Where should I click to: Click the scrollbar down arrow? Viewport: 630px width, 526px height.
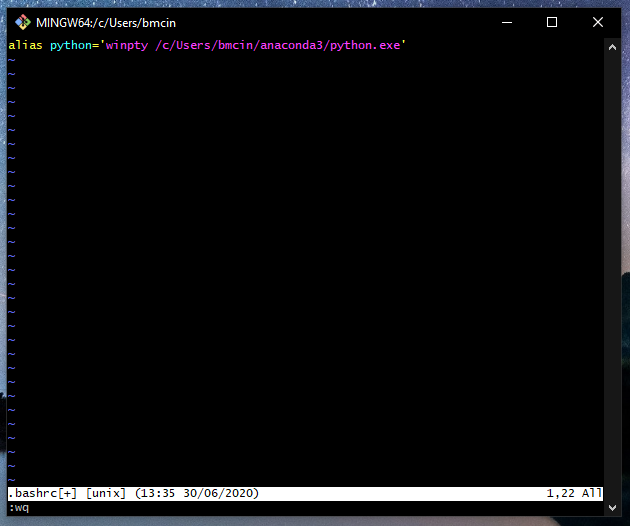pyautogui.click(x=613, y=507)
